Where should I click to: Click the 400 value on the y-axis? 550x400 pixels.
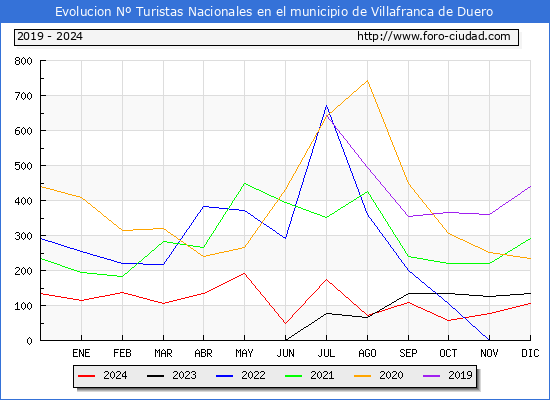(x=23, y=201)
